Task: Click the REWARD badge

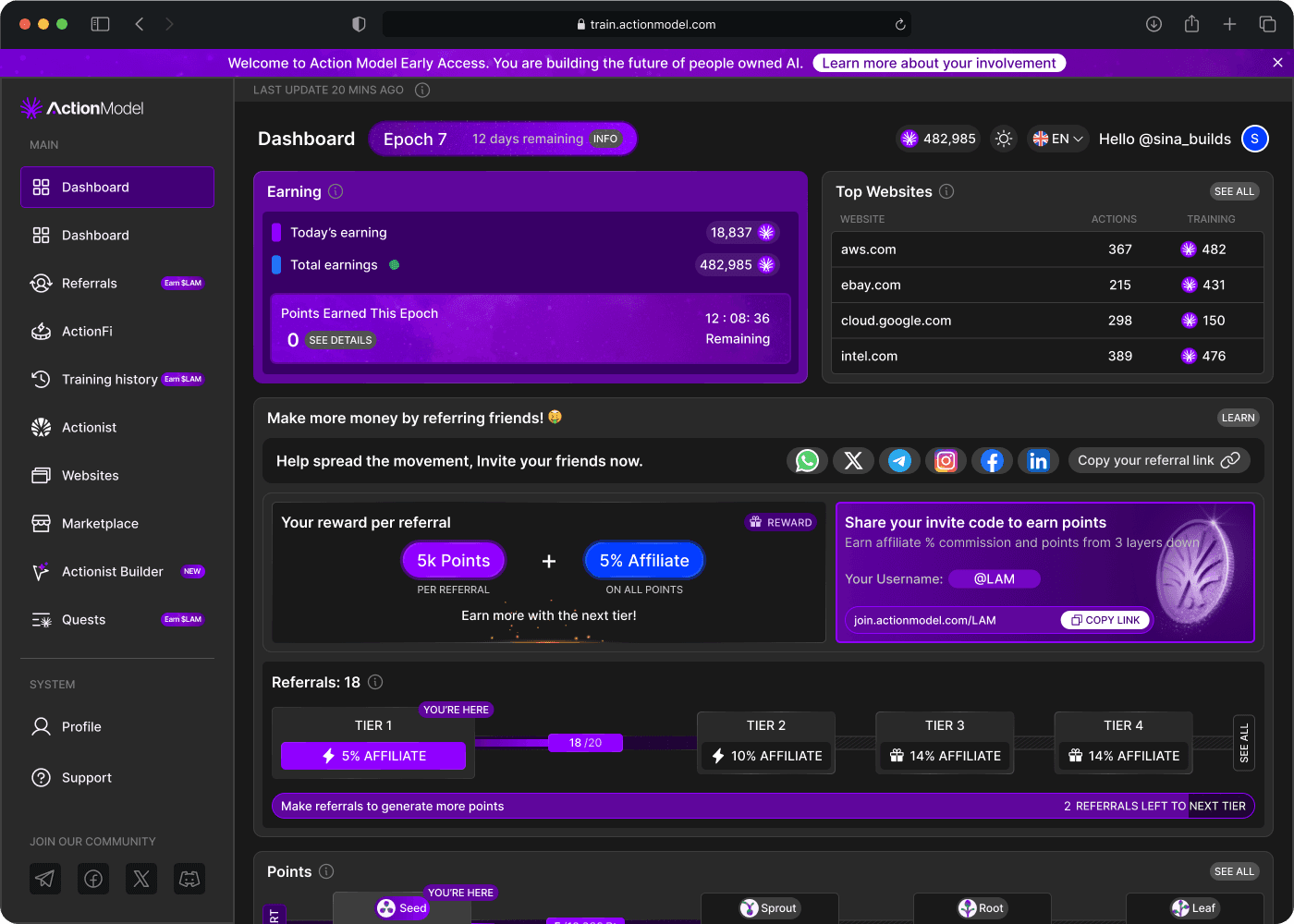Action: (781, 522)
